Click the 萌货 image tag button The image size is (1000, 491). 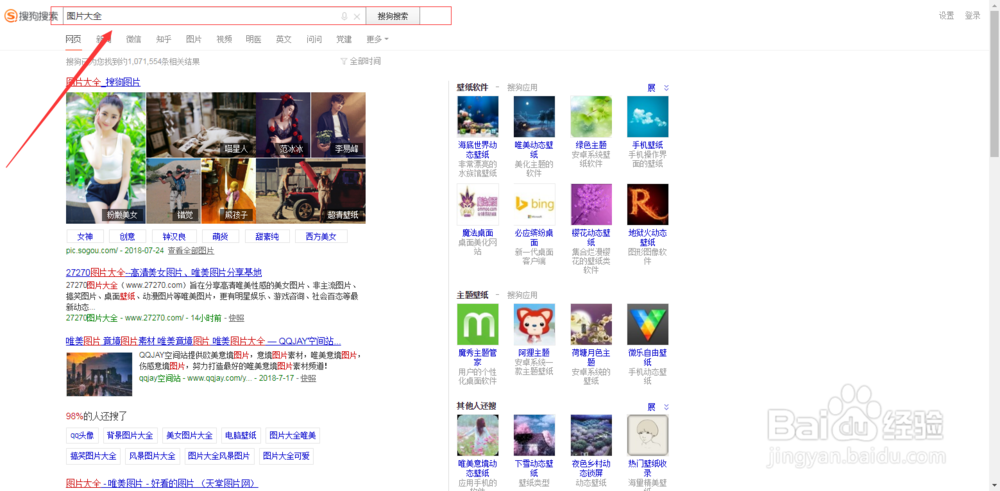click(x=221, y=237)
